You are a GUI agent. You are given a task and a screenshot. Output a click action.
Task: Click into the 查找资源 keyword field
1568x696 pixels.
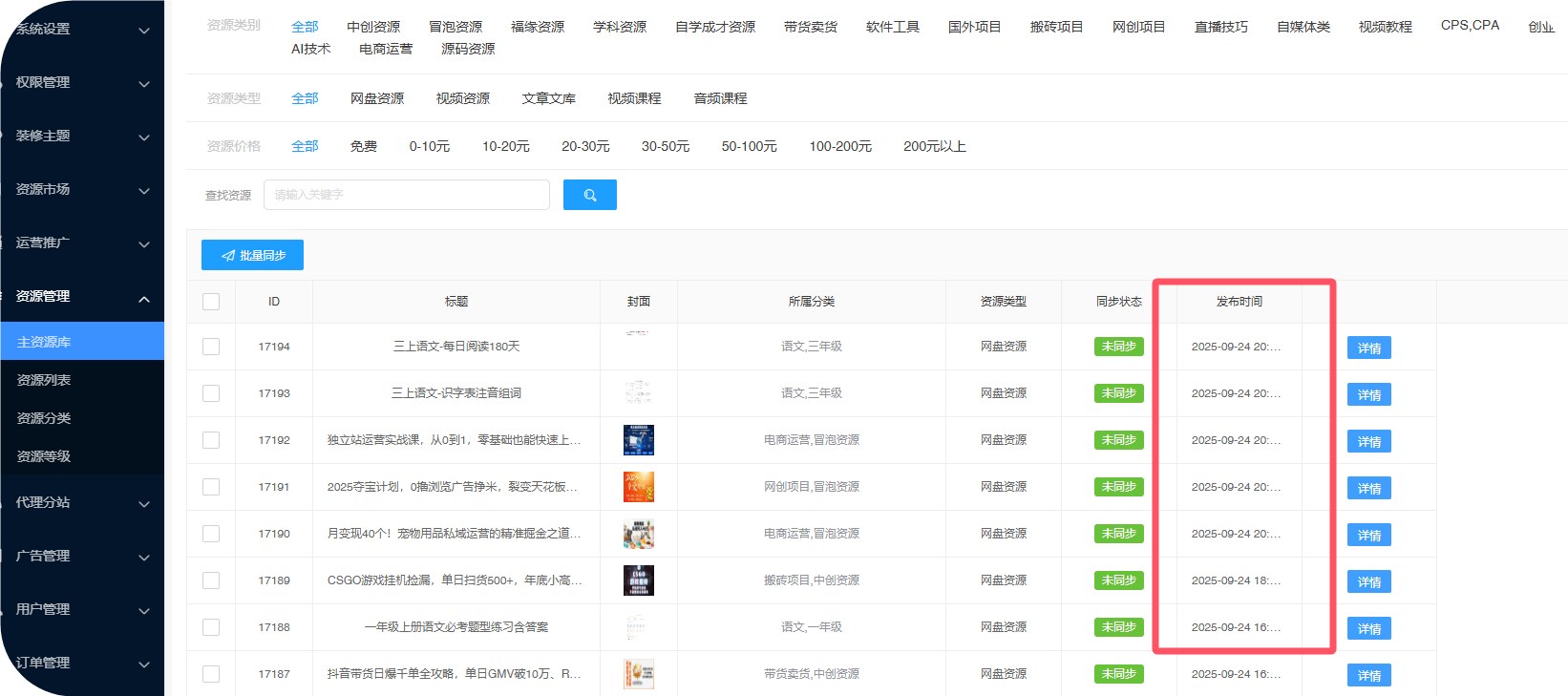click(406, 195)
